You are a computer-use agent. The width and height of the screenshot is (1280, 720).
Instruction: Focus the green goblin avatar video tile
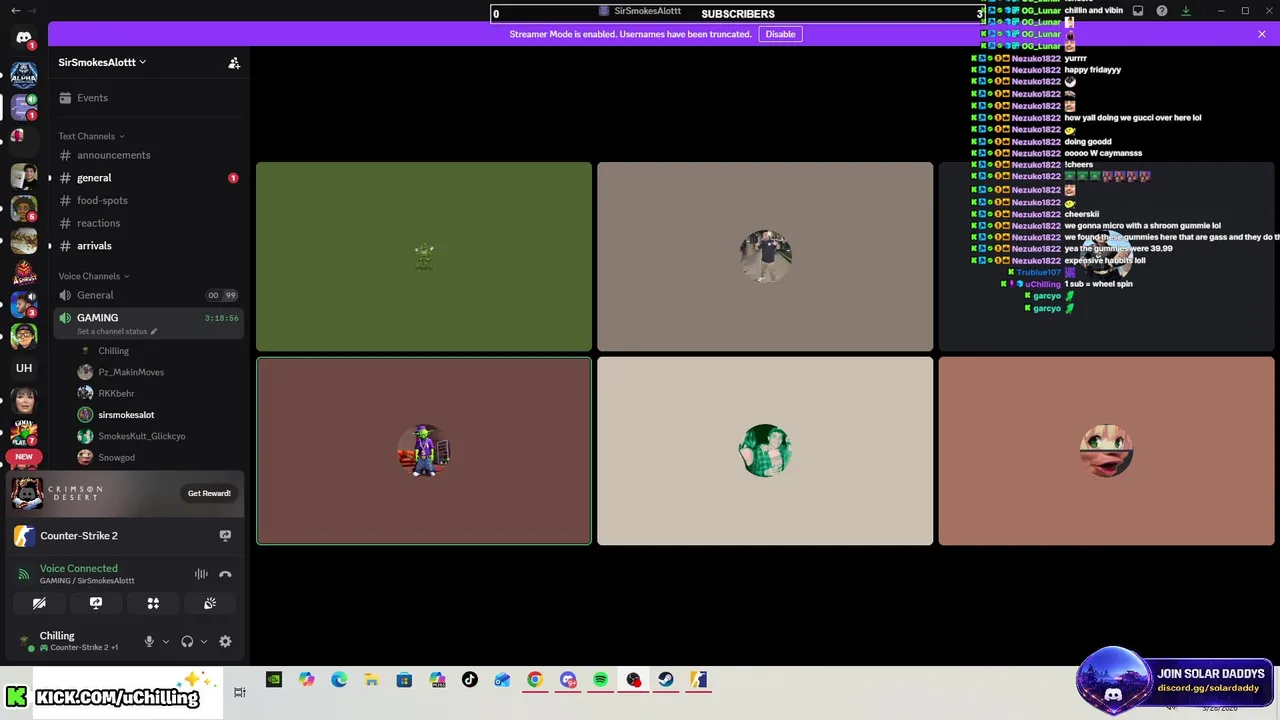click(424, 257)
